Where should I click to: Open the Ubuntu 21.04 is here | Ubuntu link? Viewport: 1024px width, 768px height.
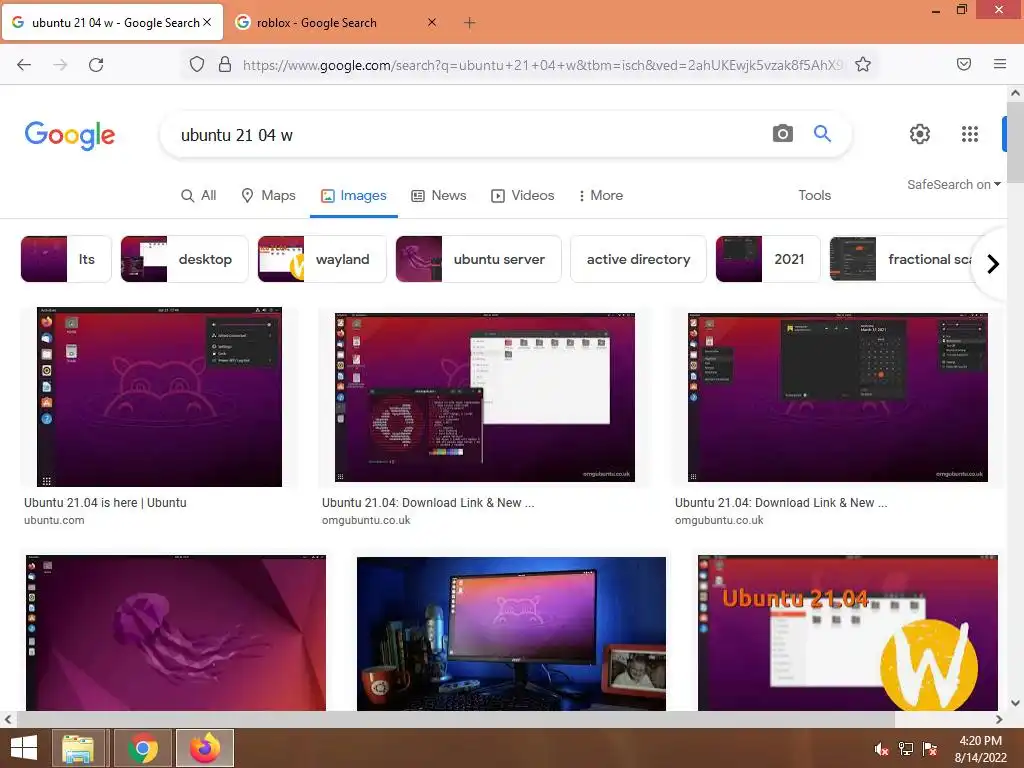[105, 503]
